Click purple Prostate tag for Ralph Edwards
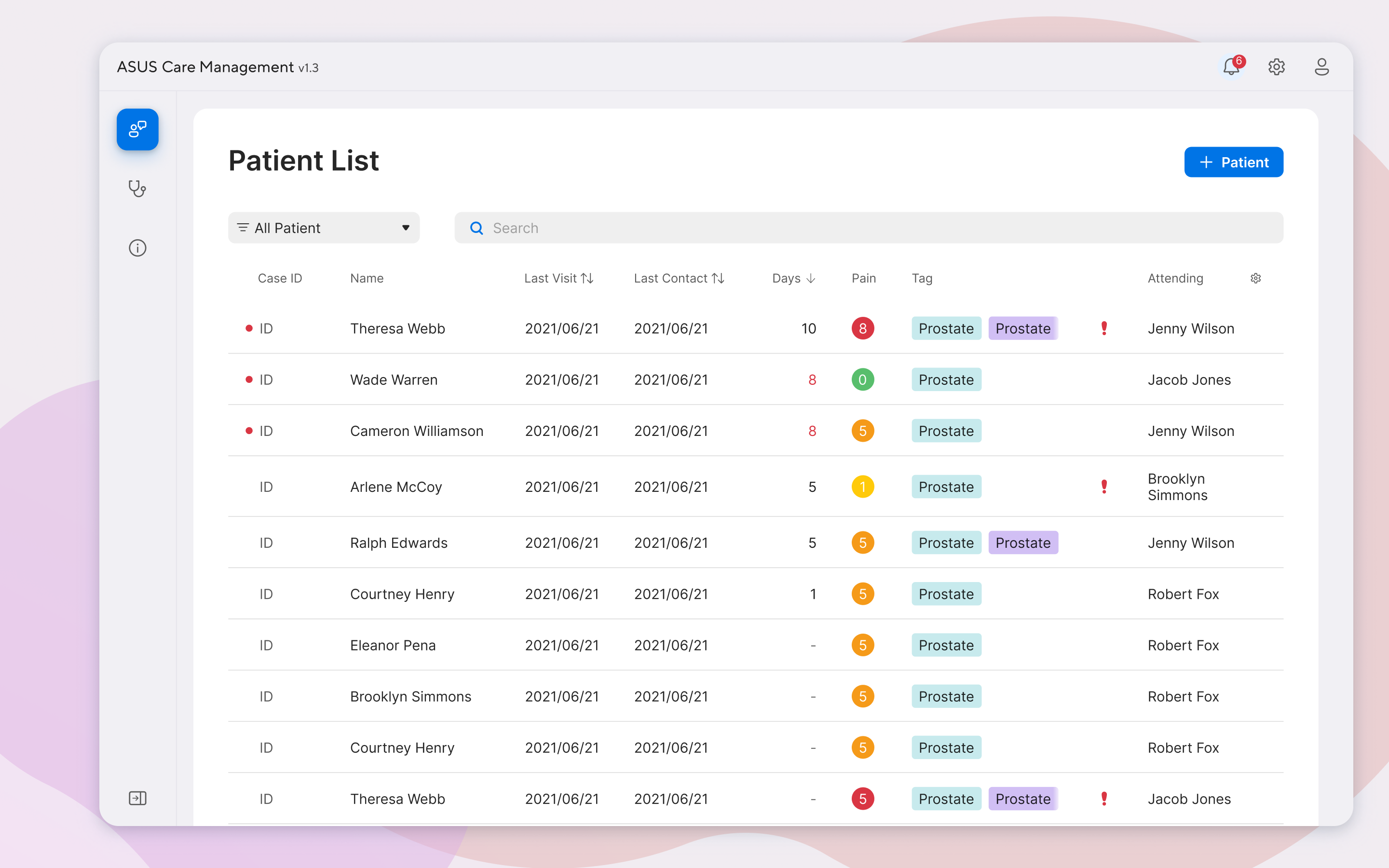This screenshot has height=868, width=1389. coord(1023,543)
